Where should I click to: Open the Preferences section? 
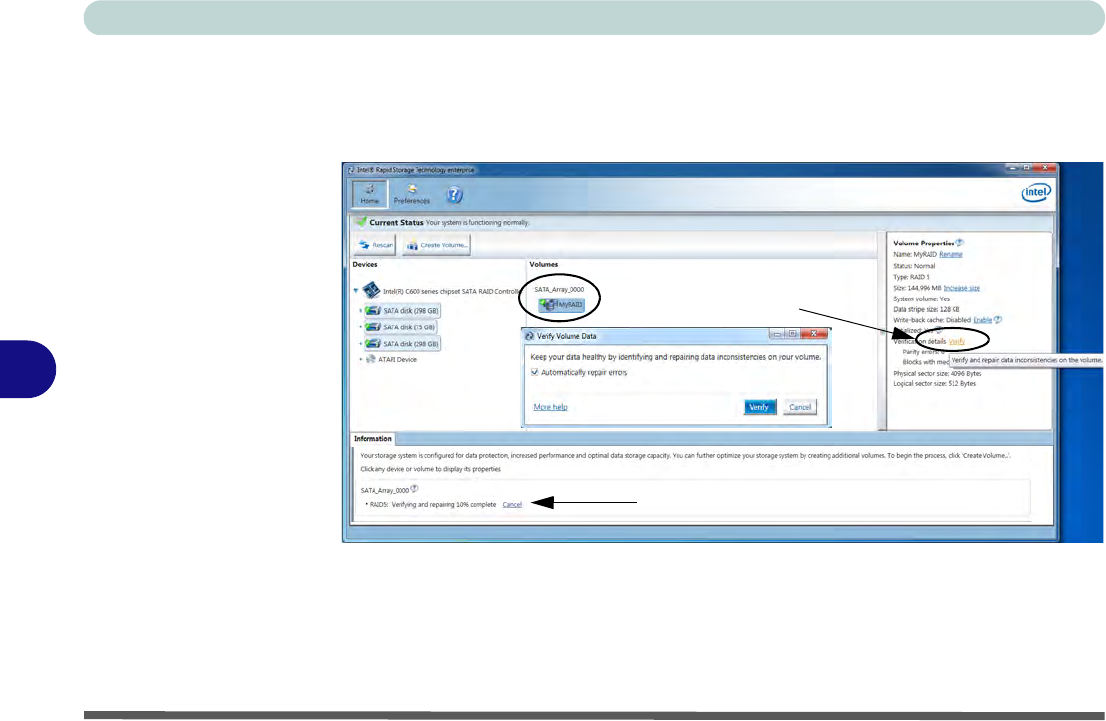(412, 194)
